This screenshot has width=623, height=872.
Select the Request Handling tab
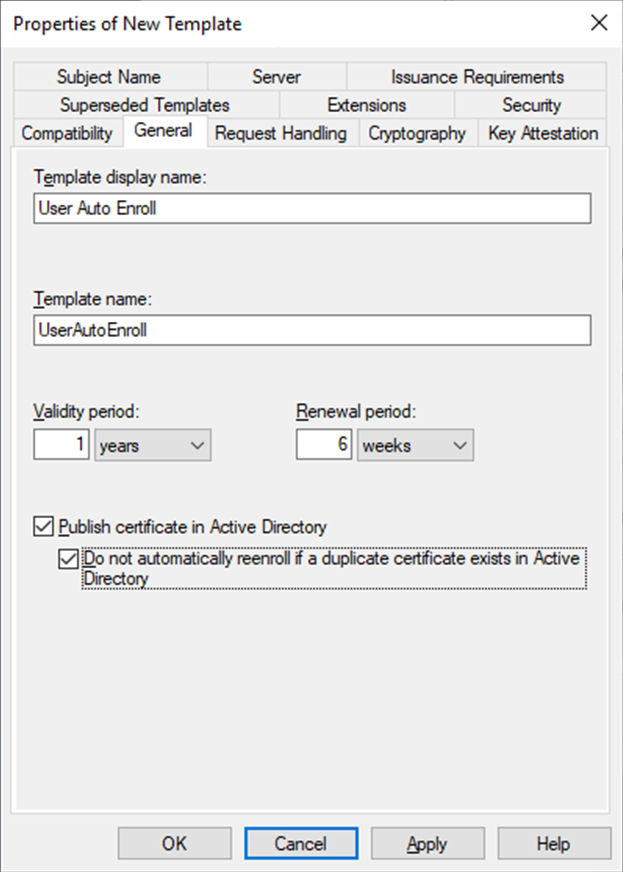tap(281, 133)
